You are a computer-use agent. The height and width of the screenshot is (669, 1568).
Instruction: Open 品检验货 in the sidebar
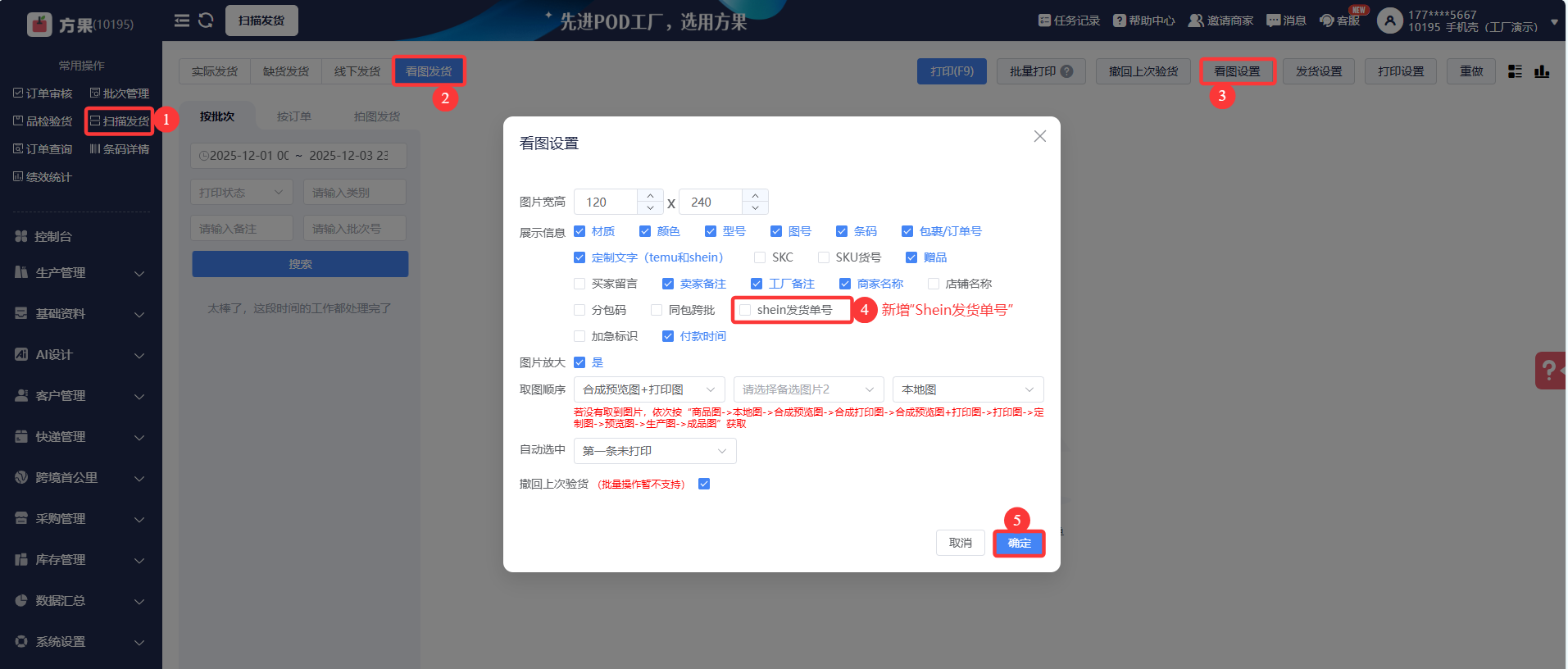tap(43, 121)
